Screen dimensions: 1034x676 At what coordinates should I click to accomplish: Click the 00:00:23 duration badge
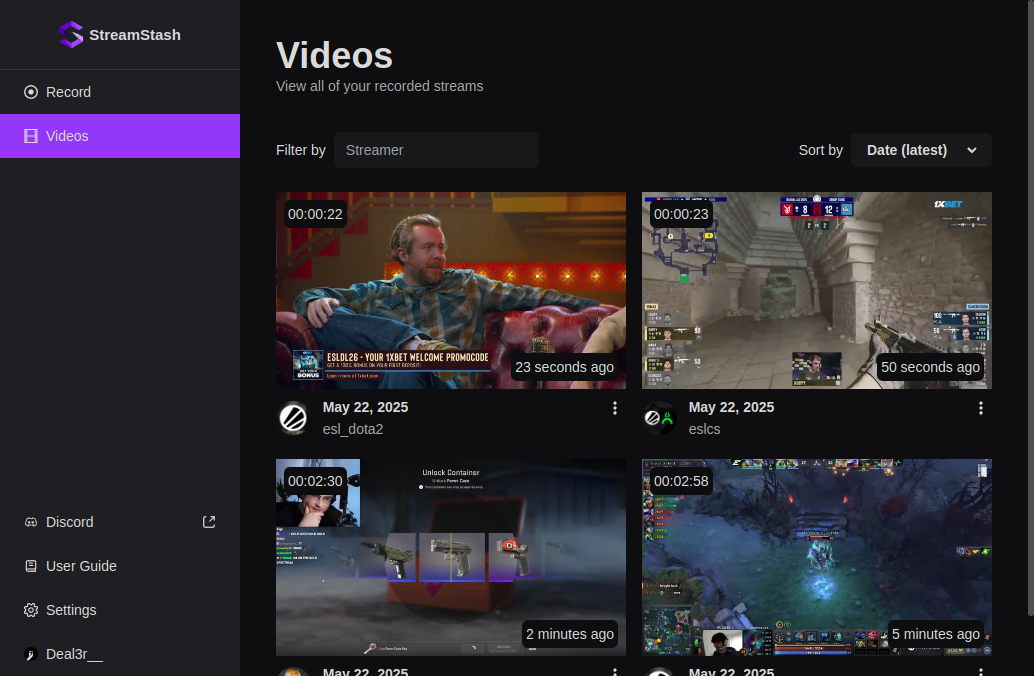[x=681, y=214]
